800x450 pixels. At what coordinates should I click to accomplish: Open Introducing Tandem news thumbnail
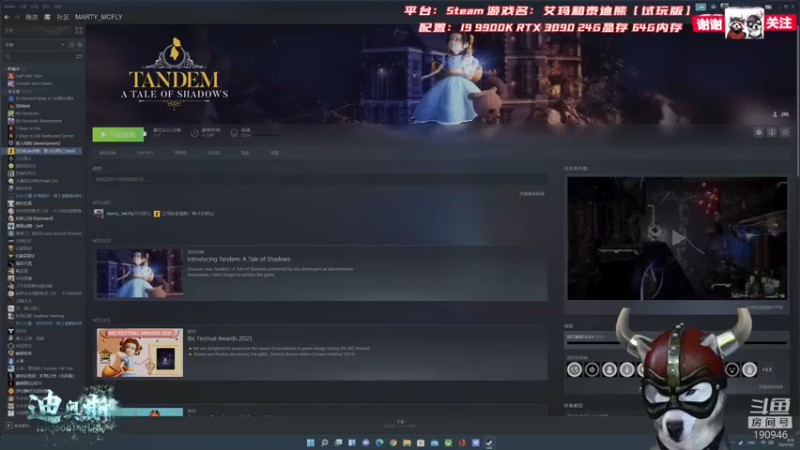(140, 273)
